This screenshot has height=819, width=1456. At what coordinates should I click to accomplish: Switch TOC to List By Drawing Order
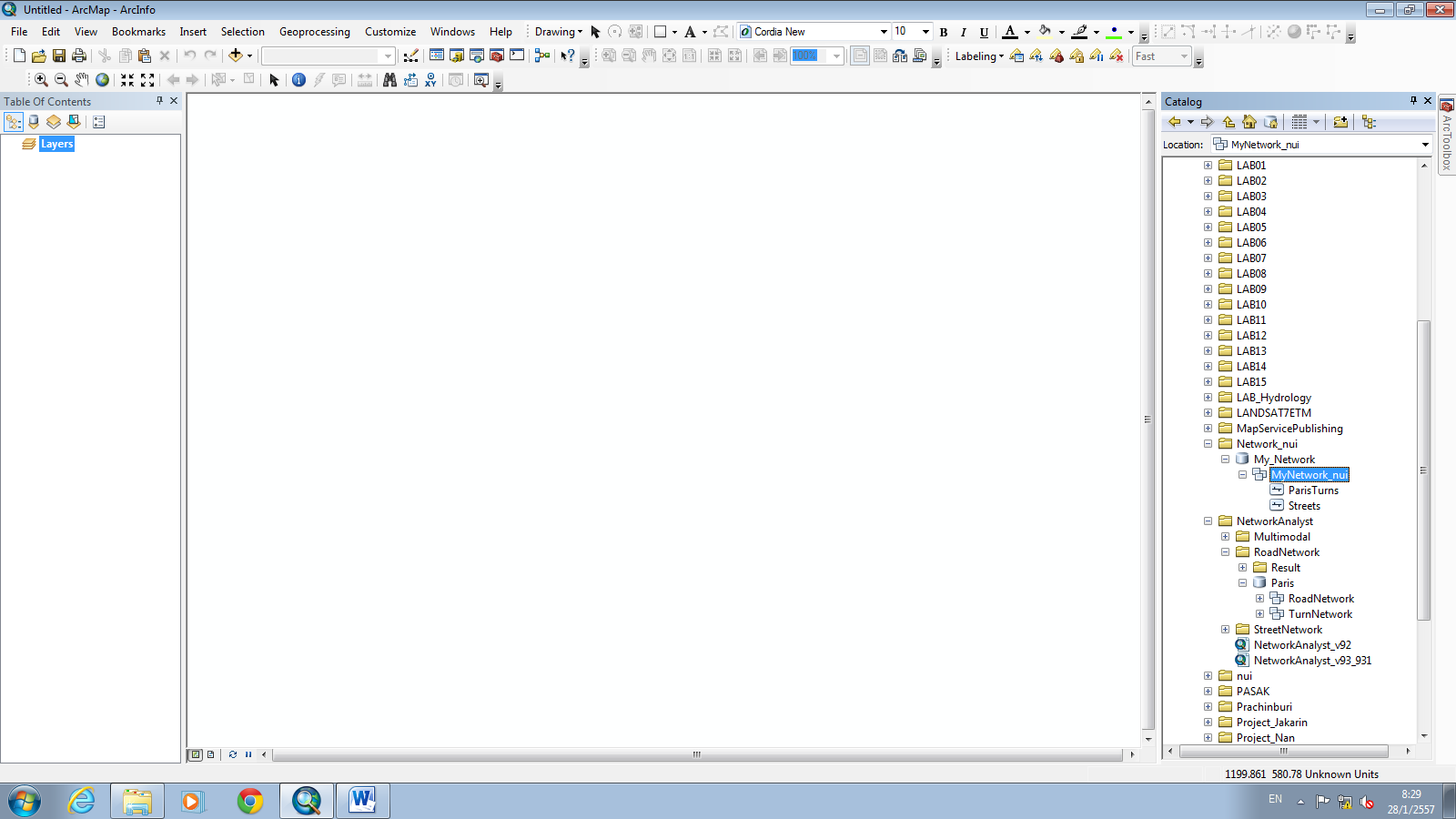[x=14, y=122]
